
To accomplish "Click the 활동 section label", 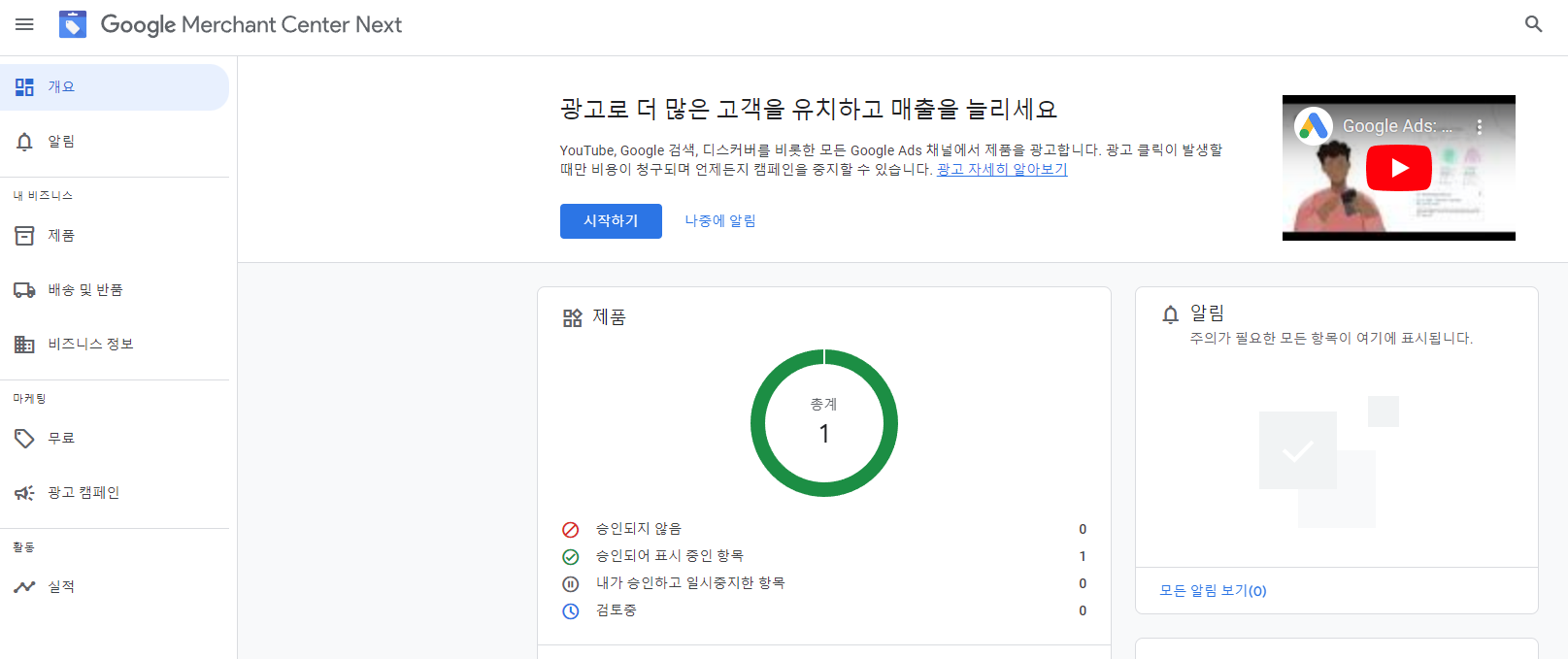I will pos(23,548).
